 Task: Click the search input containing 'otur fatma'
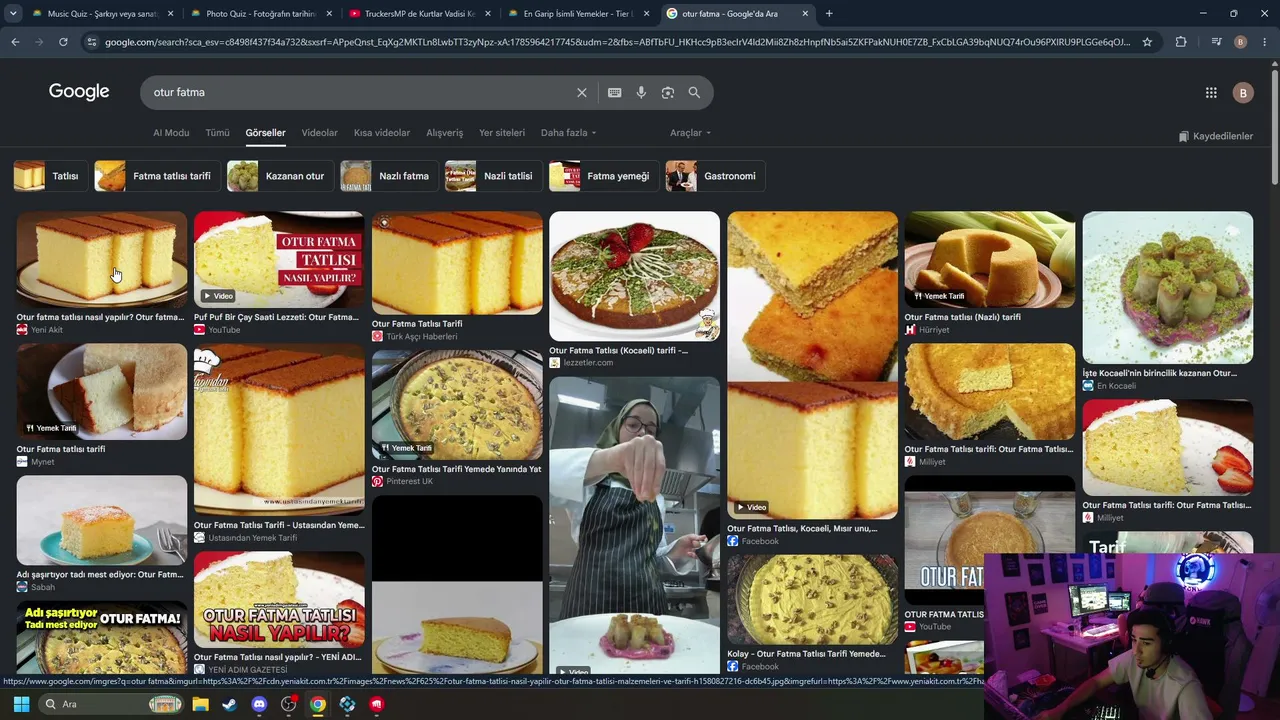coord(360,92)
